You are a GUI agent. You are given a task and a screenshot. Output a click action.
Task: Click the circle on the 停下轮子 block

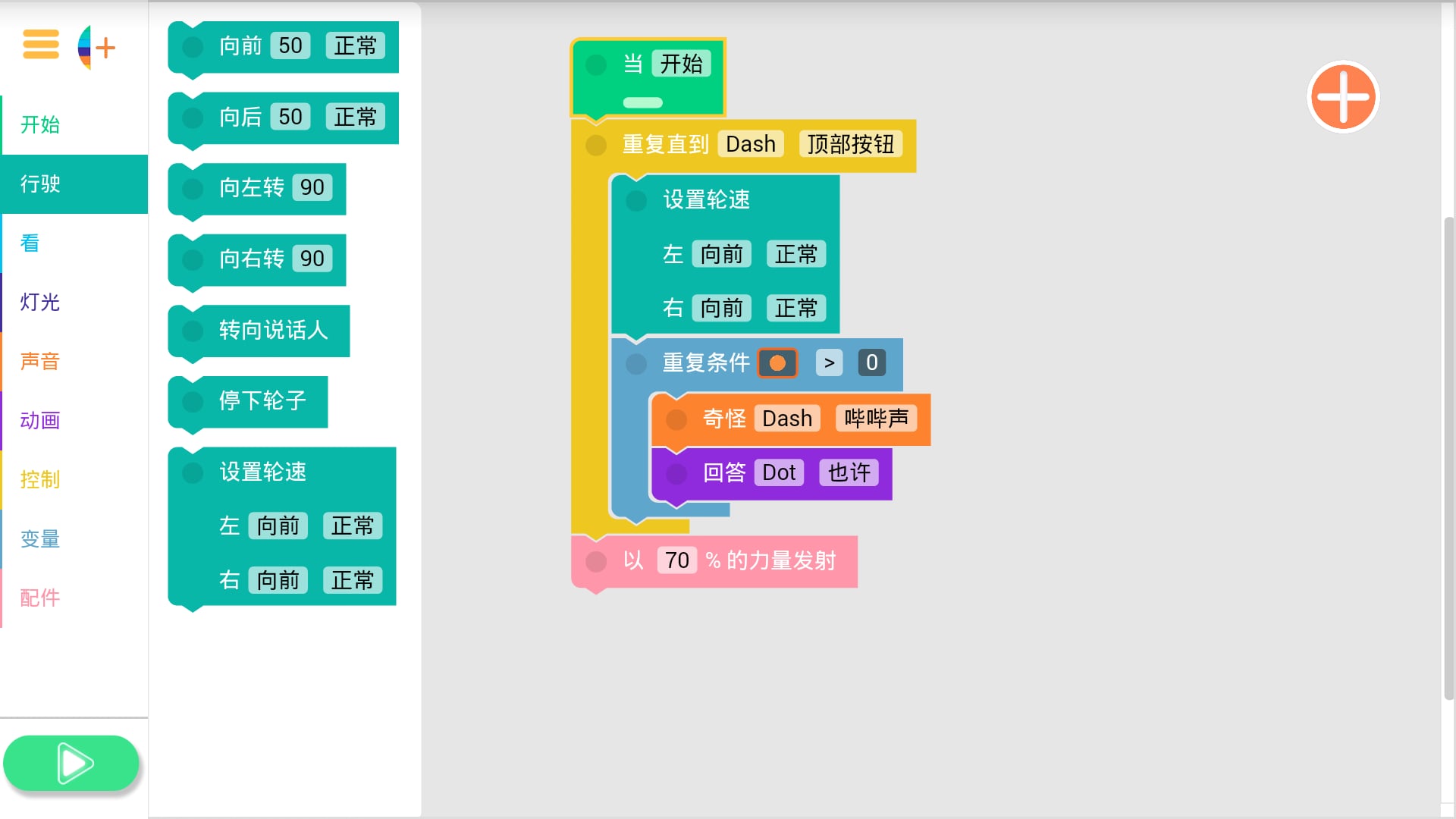(x=193, y=402)
